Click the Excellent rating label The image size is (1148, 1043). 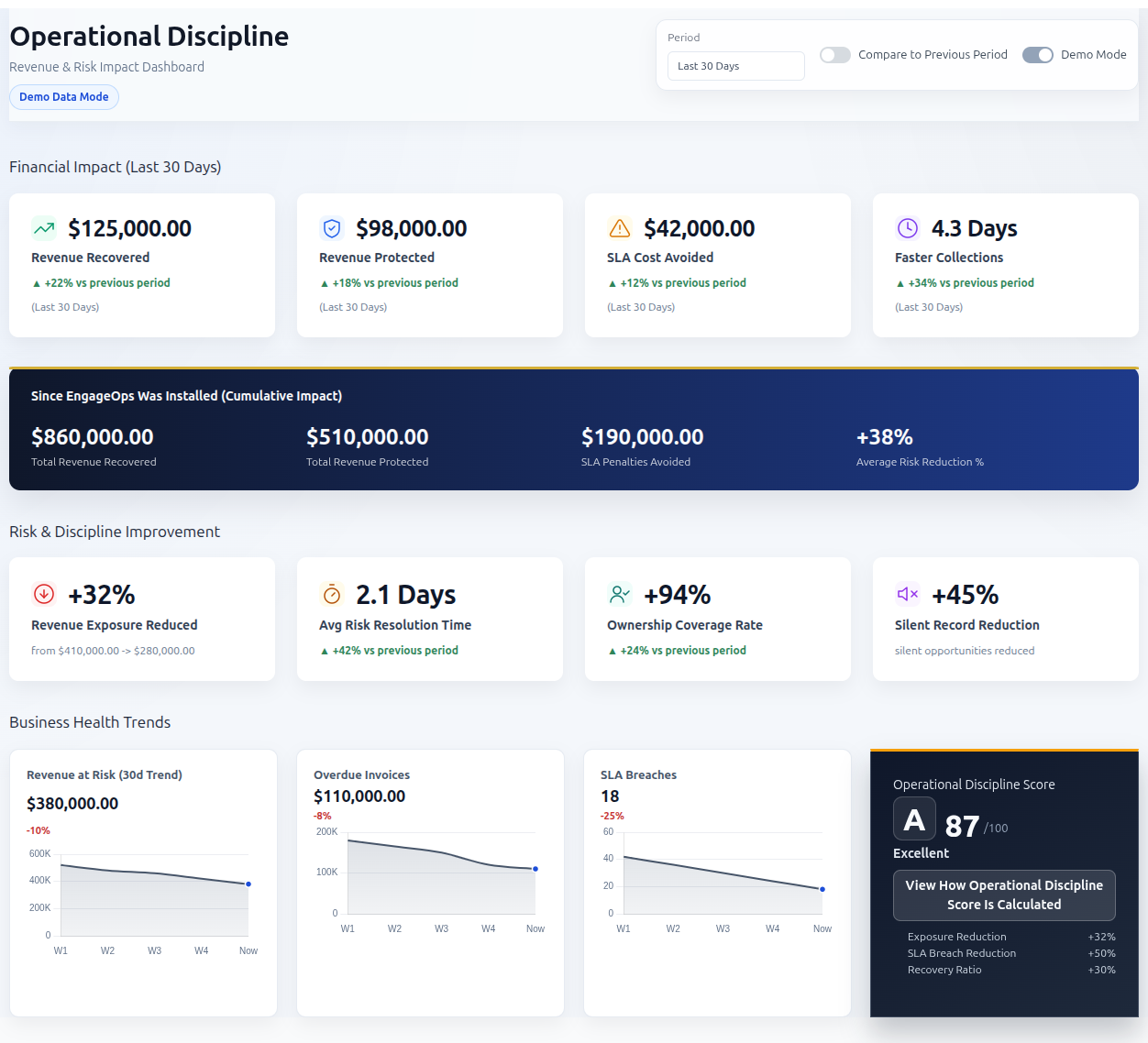pos(922,853)
